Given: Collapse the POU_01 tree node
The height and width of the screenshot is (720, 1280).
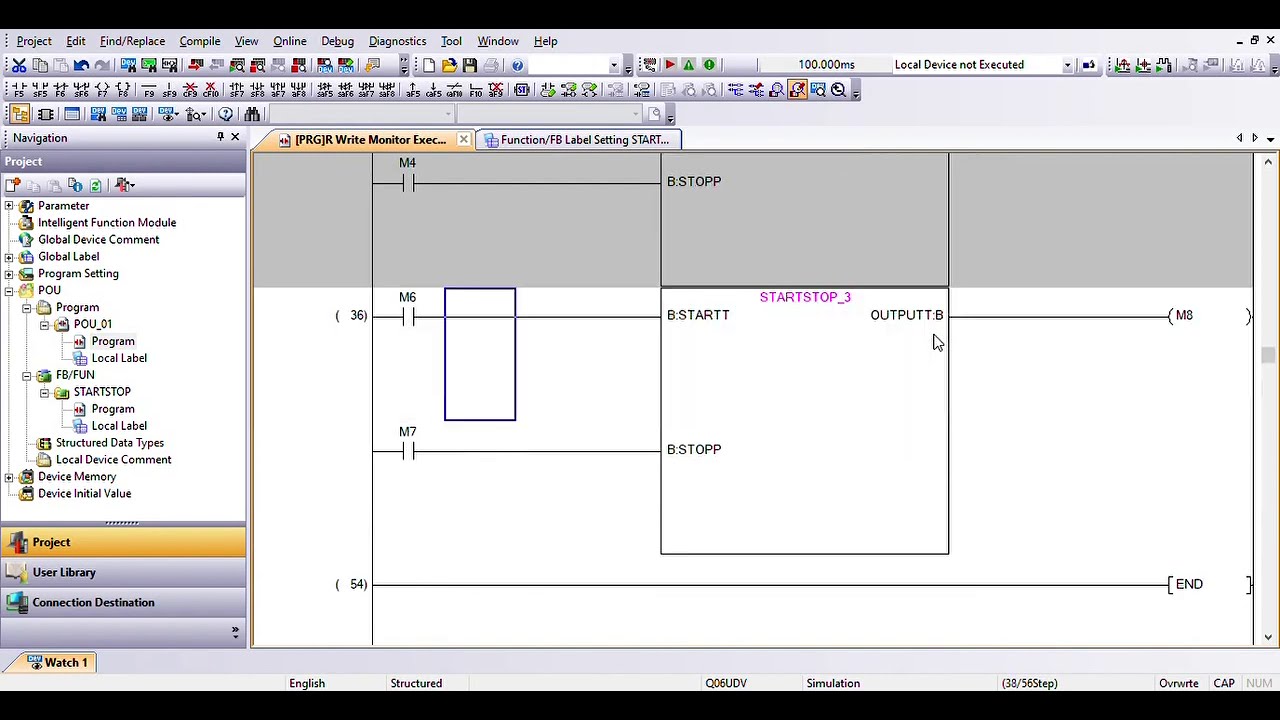Looking at the screenshot, I should tap(44, 325).
